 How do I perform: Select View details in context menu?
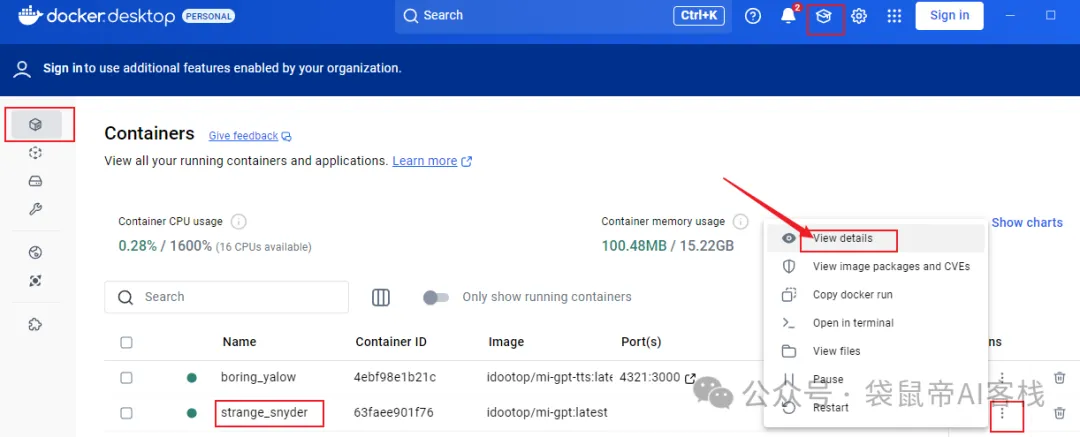[842, 239]
